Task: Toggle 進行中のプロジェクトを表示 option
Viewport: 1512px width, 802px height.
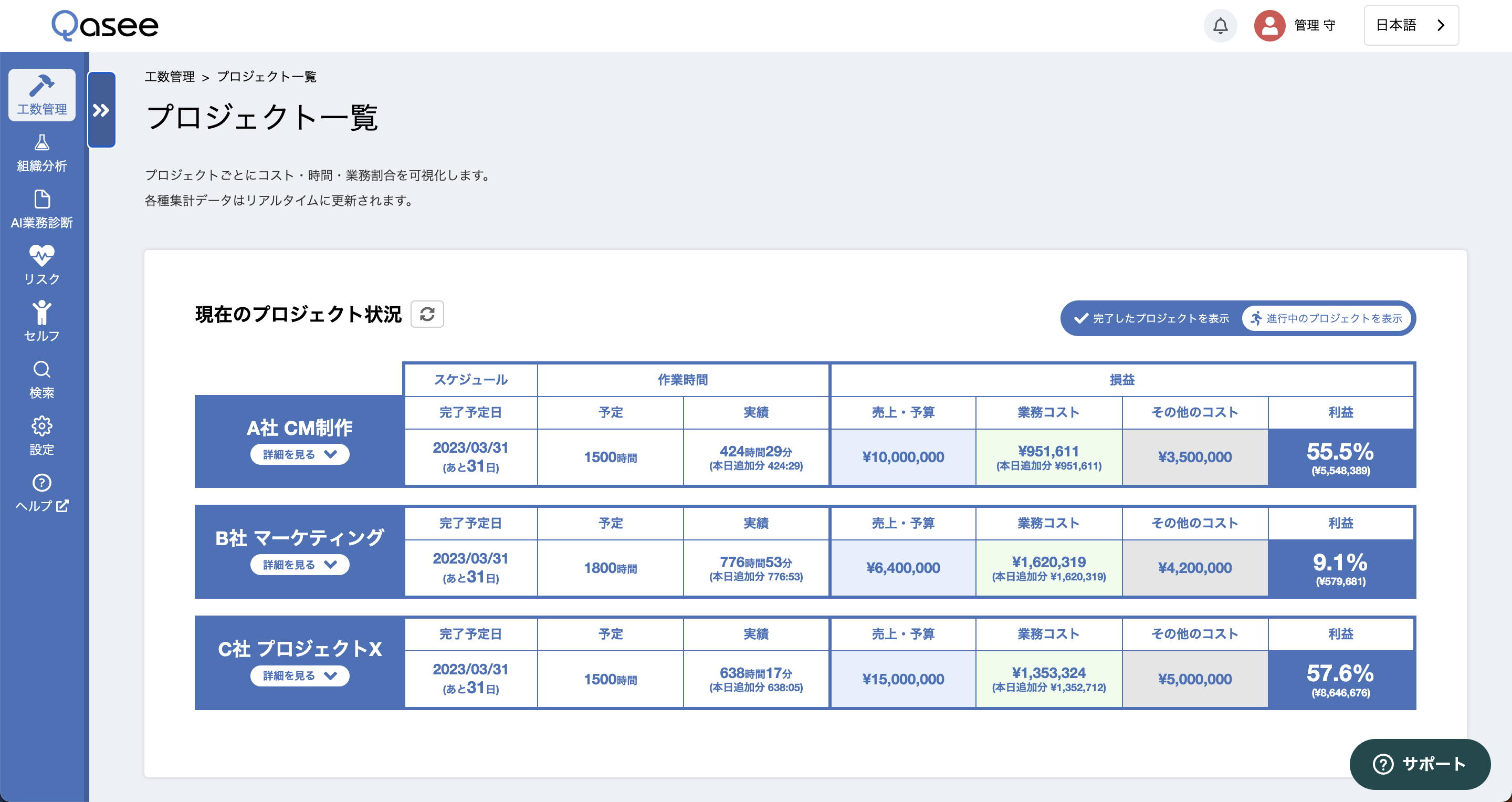Action: pyautogui.click(x=1327, y=318)
